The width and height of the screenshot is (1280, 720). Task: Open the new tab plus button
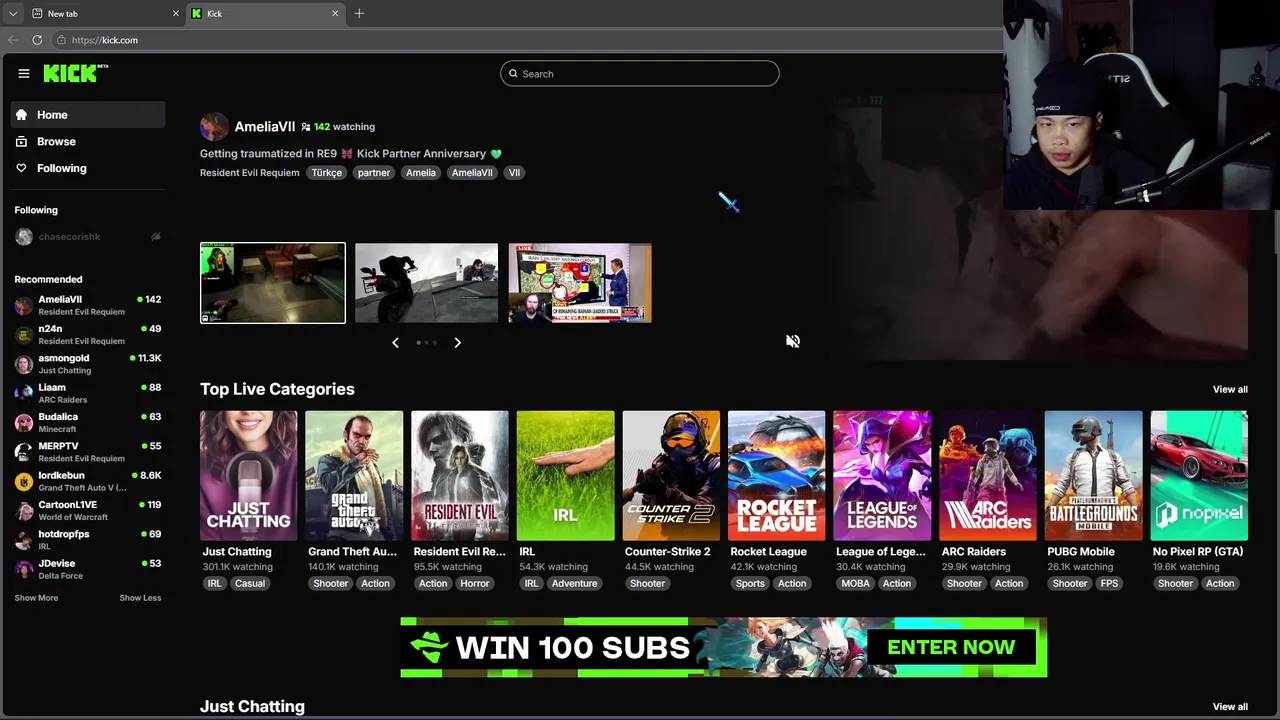coord(359,13)
